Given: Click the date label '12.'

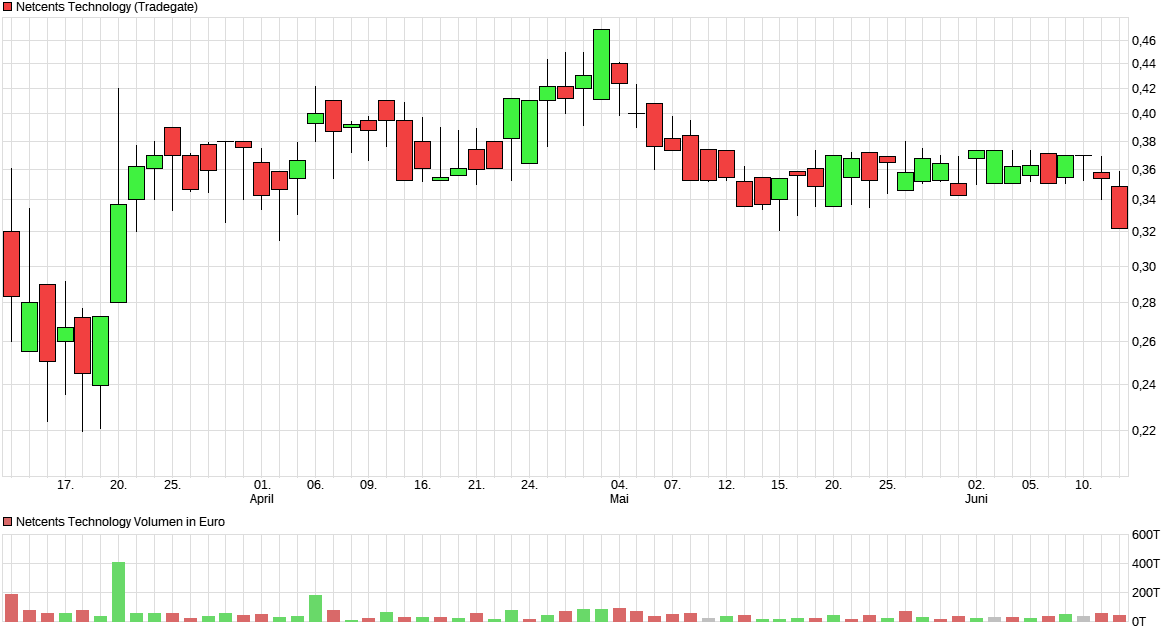Looking at the screenshot, I should click(x=726, y=485).
